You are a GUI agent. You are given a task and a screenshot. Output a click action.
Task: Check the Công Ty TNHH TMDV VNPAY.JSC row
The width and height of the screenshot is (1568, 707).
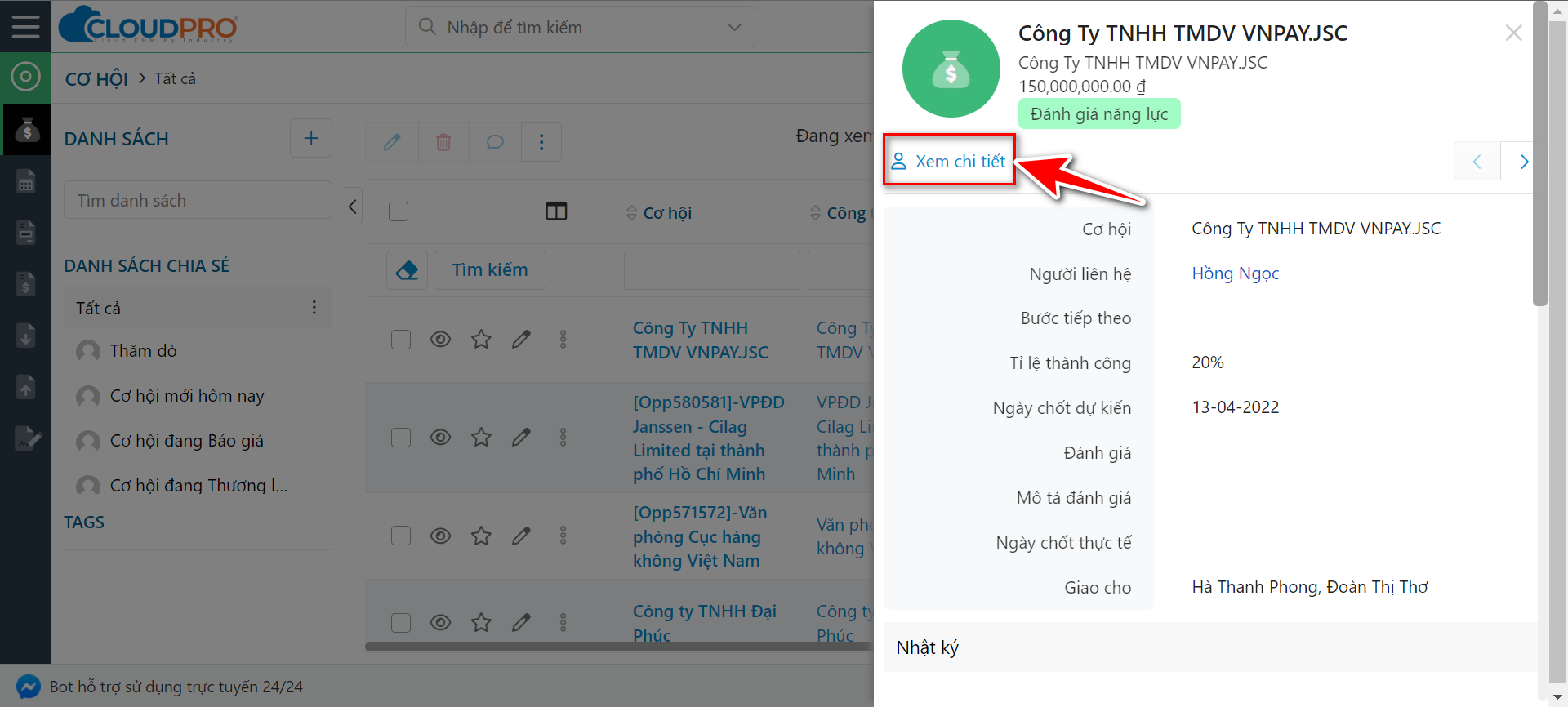400,339
